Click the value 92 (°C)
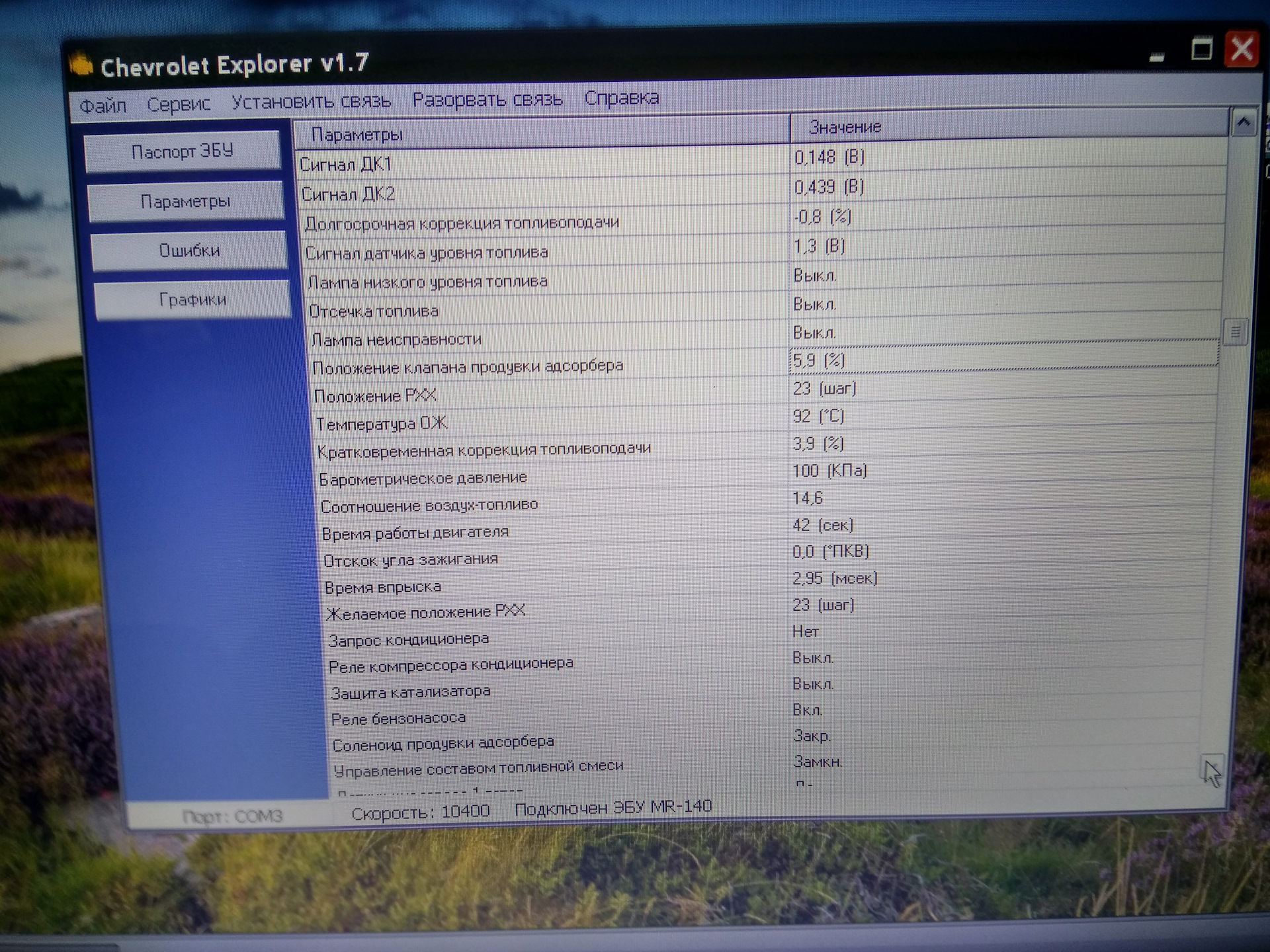Screen dimensions: 1270x952 pyautogui.click(x=818, y=416)
